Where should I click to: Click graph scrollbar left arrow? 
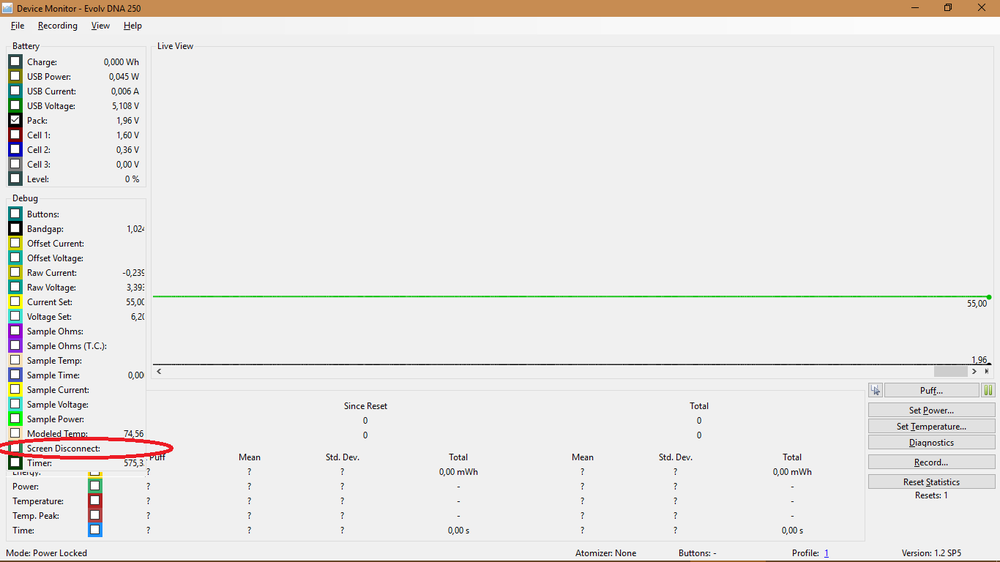[159, 371]
